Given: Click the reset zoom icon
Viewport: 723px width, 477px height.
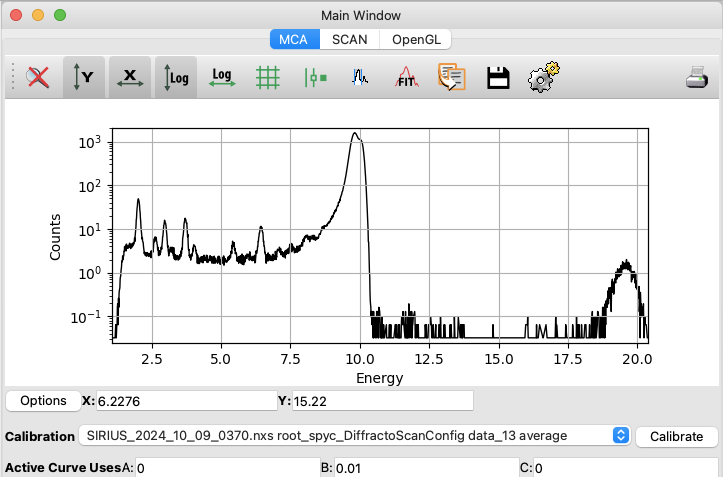Looking at the screenshot, I should [x=37, y=77].
